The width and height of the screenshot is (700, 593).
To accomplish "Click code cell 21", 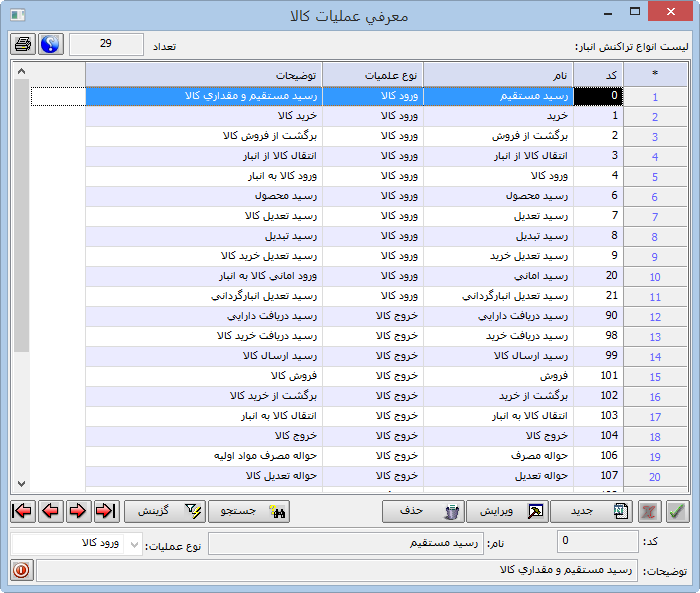I will (598, 296).
